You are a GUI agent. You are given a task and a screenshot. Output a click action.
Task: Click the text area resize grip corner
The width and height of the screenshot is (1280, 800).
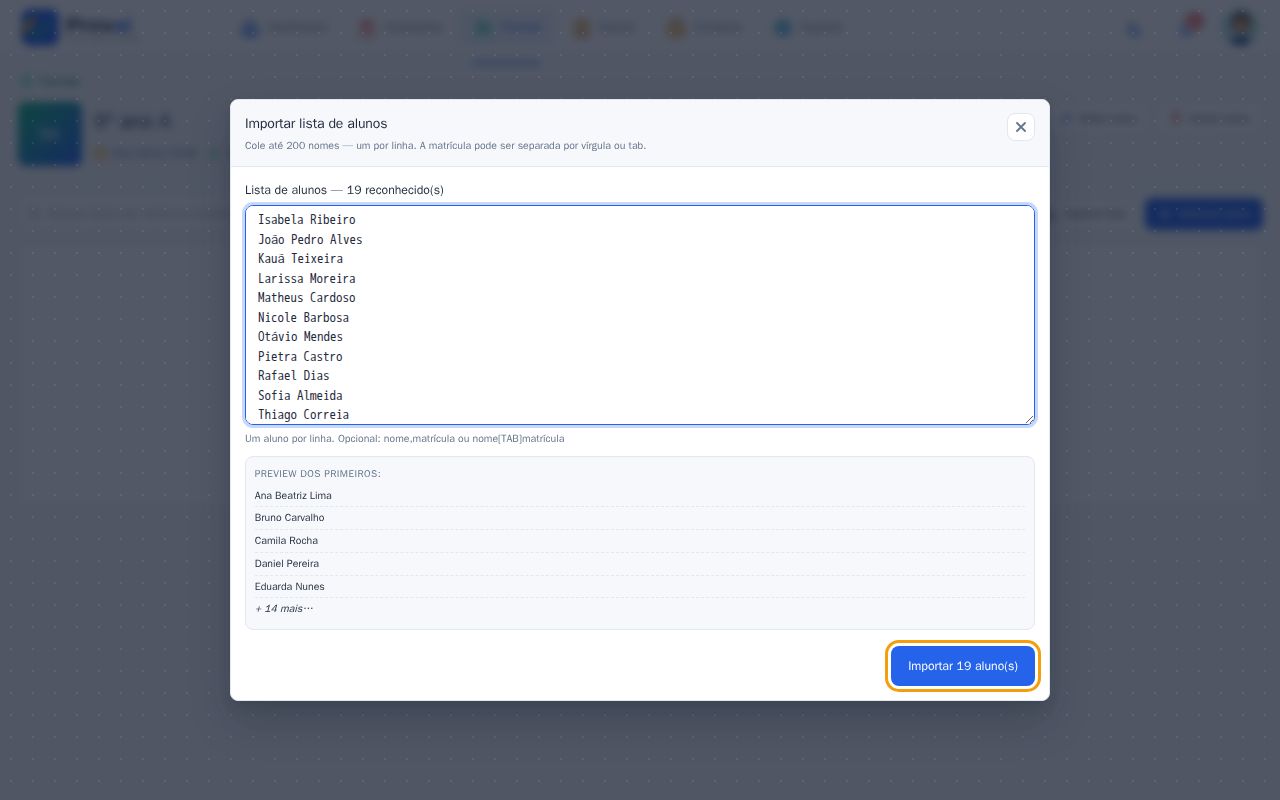1028,418
